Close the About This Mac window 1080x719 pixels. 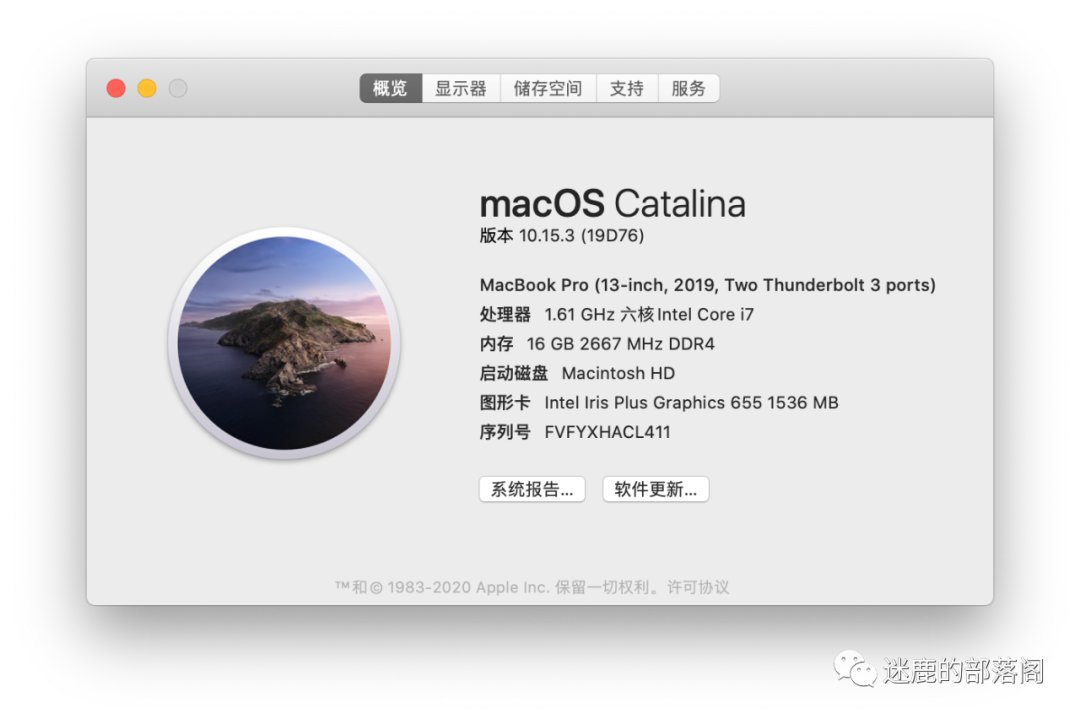click(x=116, y=88)
